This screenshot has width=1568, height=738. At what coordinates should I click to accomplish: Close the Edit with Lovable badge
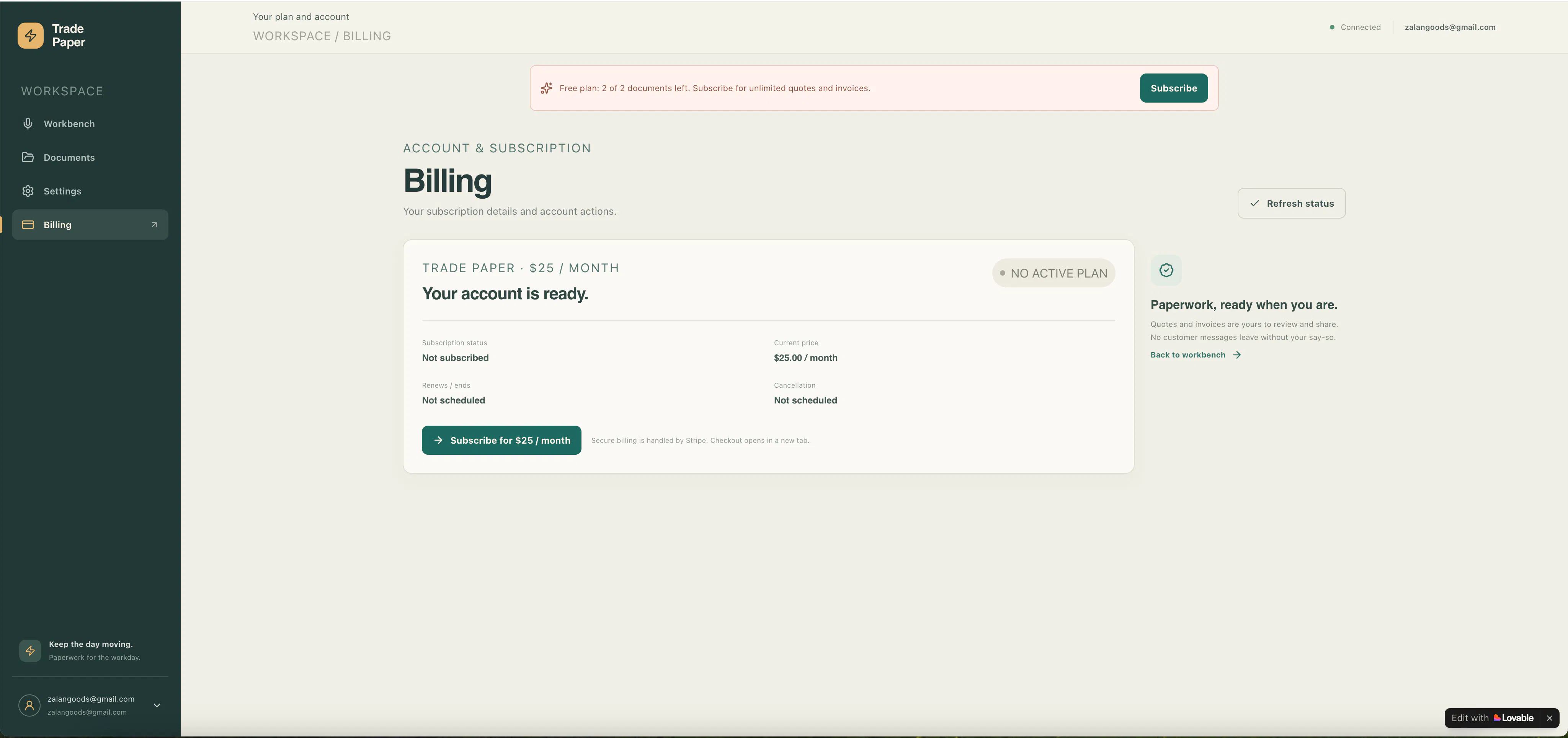point(1549,718)
